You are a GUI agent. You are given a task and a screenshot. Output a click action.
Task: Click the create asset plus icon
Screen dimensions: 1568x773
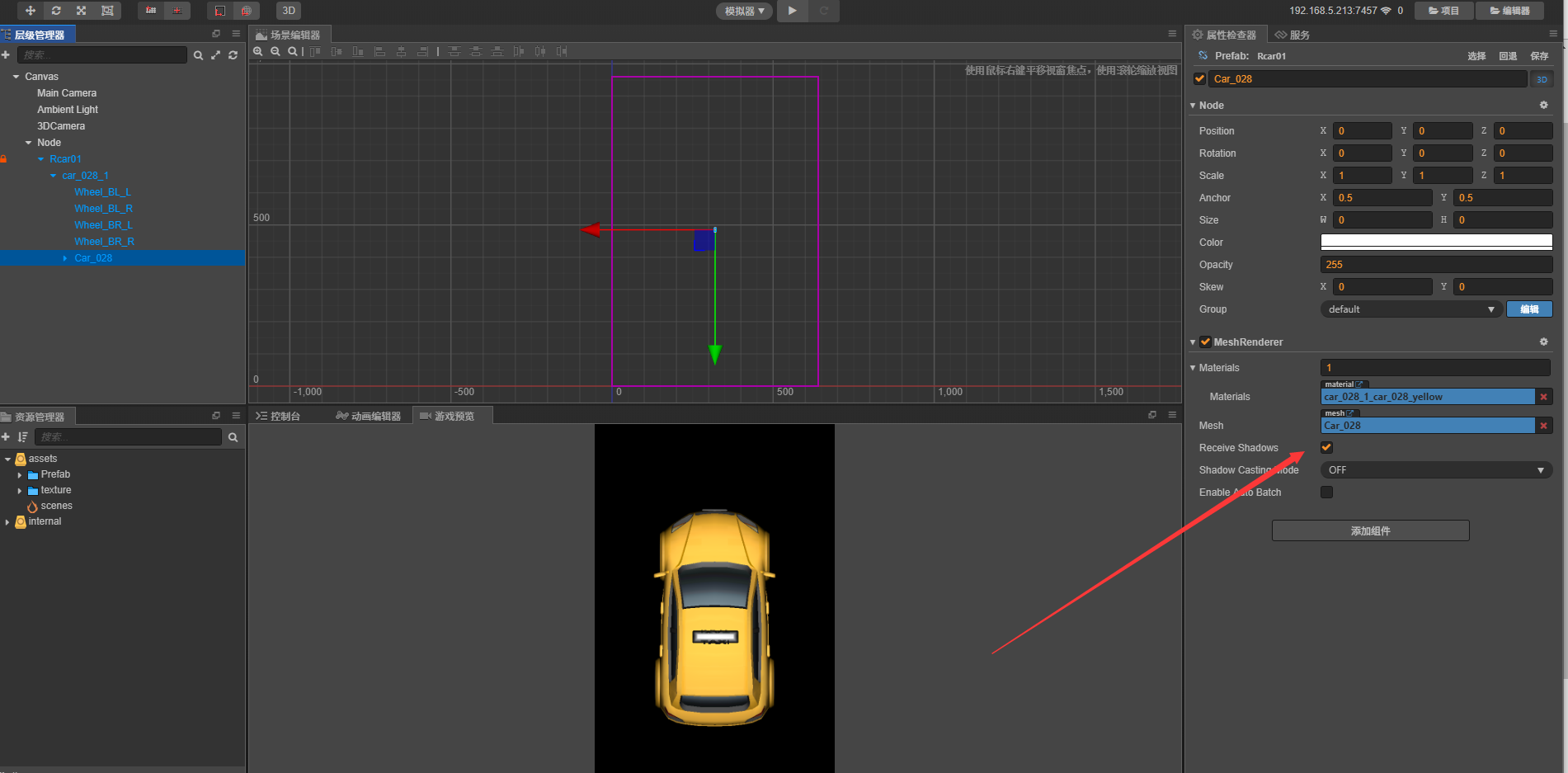[6, 437]
